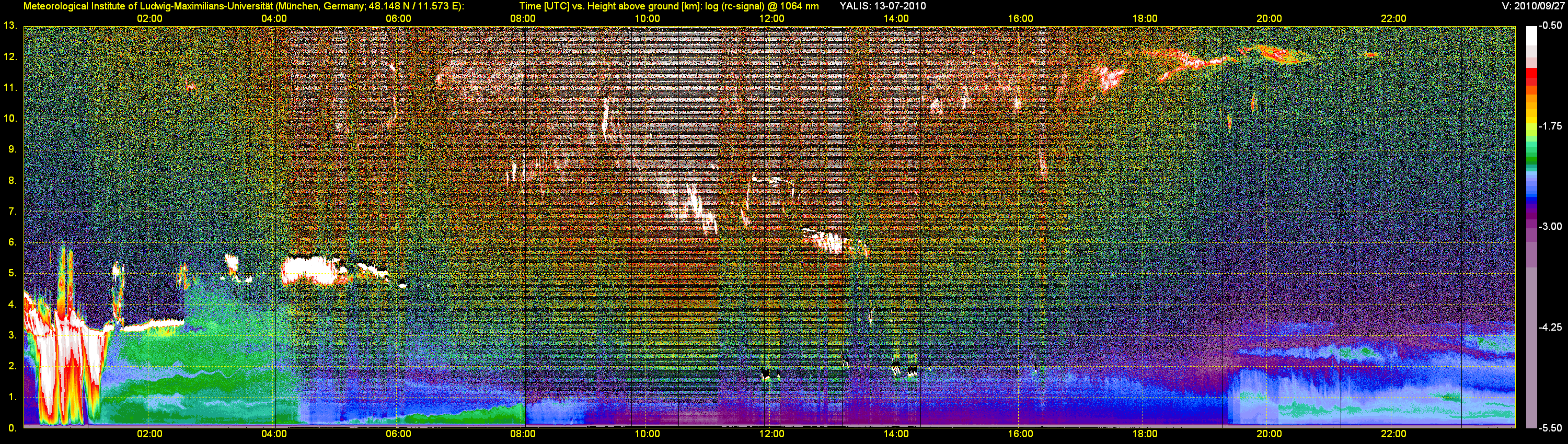Click the 02:00 label on the bottom time axis
This screenshot has width=1568, height=444.
pos(149,434)
